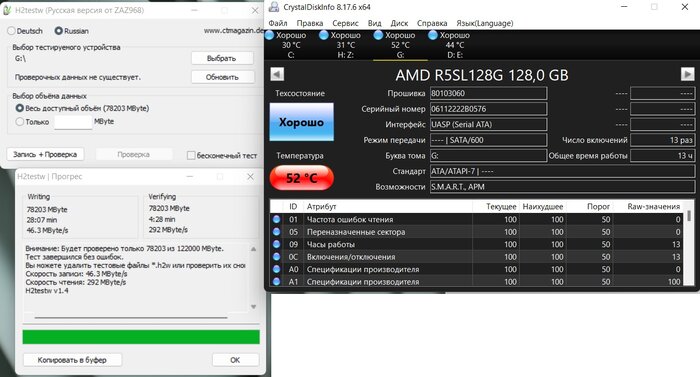Click the Режим передачи field SATA/600

pos(488,140)
